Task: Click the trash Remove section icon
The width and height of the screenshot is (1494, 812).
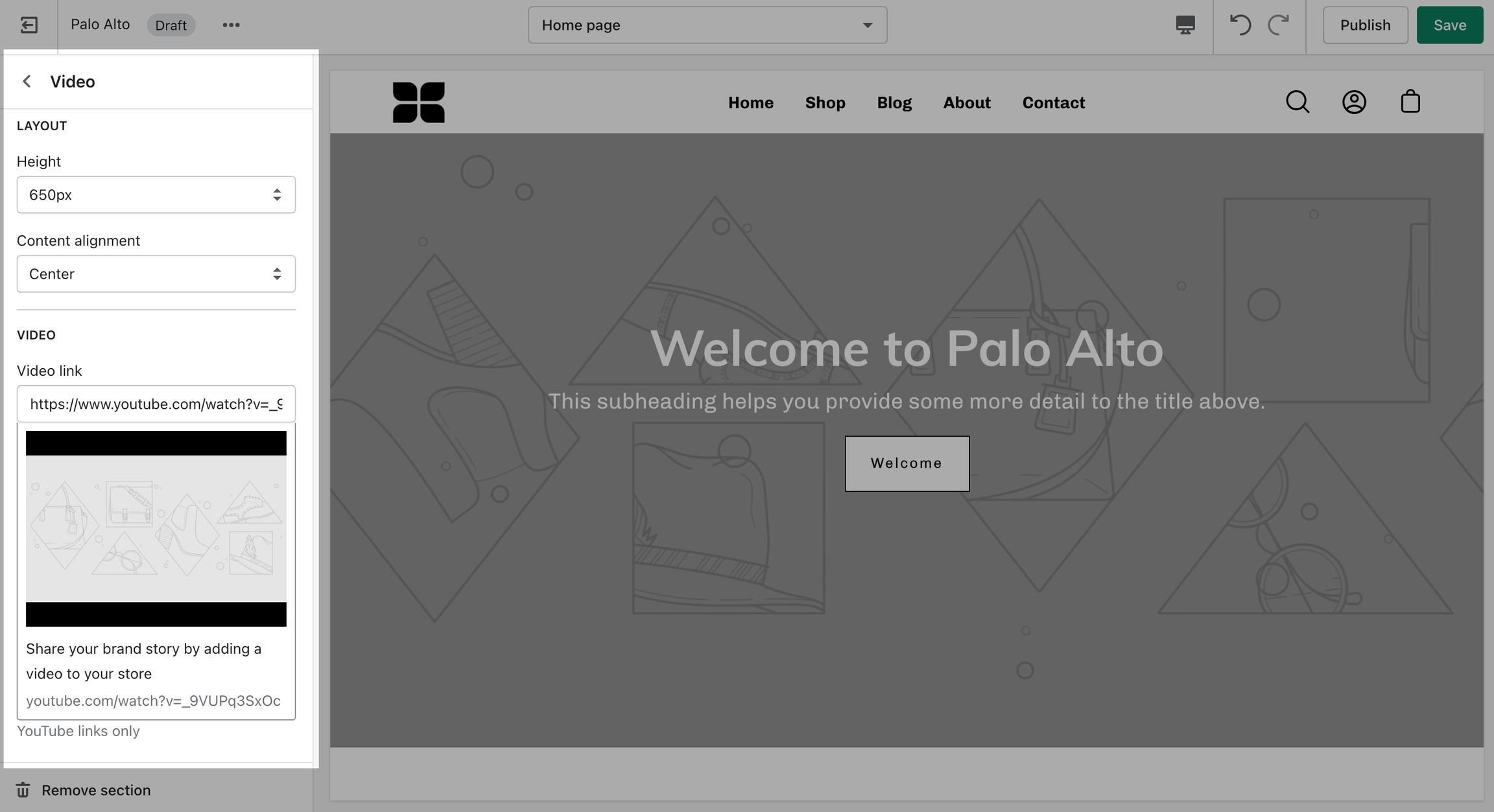Action: (x=23, y=790)
